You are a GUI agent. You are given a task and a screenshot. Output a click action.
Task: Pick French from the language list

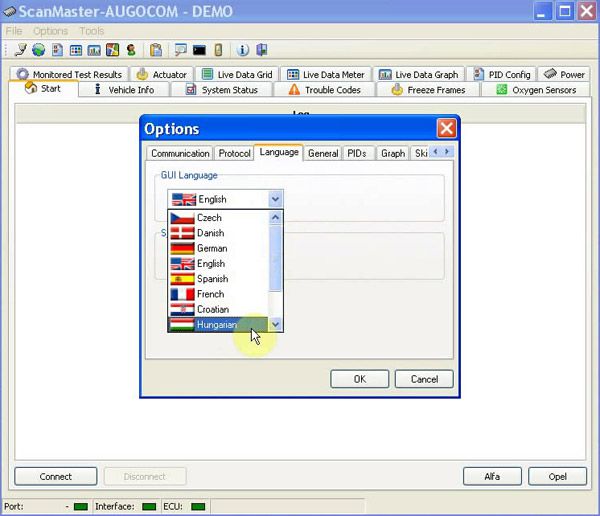[211, 294]
